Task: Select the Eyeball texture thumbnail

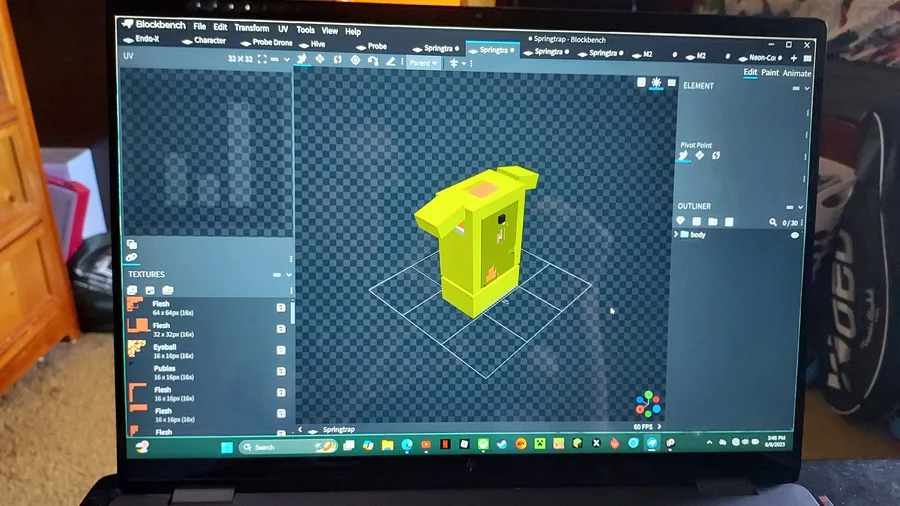Action: point(137,349)
